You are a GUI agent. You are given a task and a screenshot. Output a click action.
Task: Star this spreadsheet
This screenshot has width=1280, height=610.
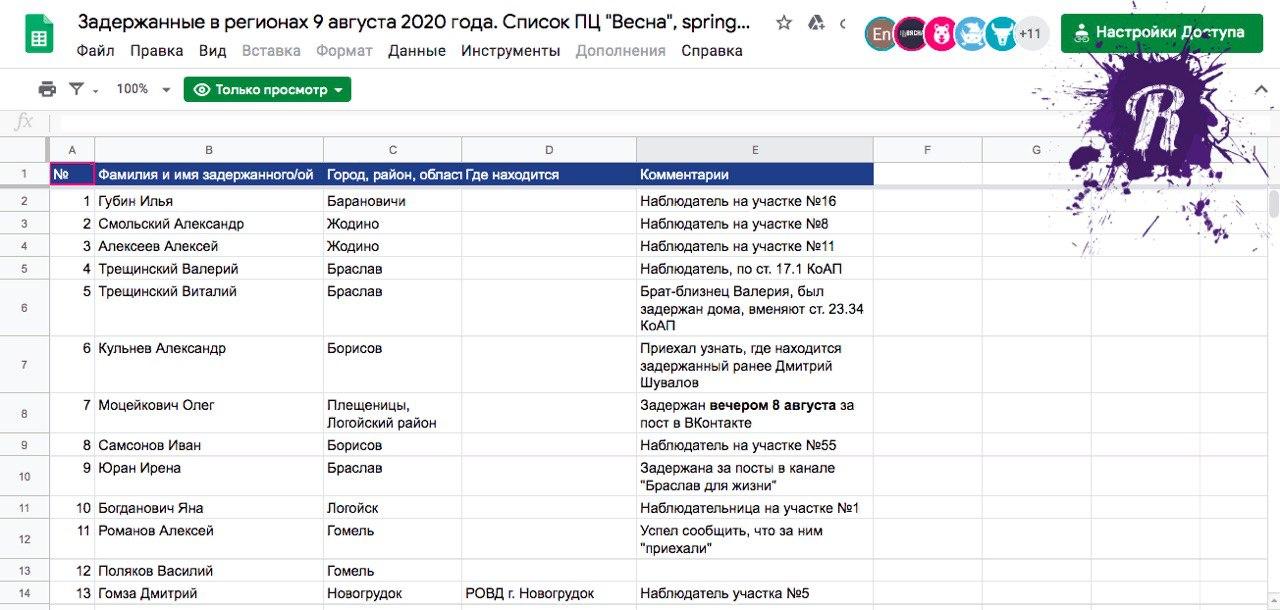(784, 23)
